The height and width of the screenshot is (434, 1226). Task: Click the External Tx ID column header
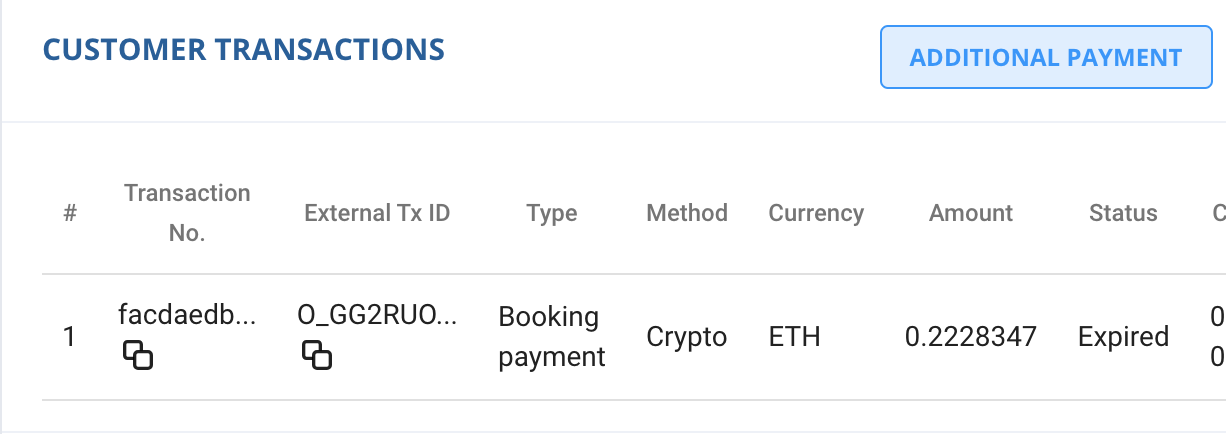click(377, 213)
